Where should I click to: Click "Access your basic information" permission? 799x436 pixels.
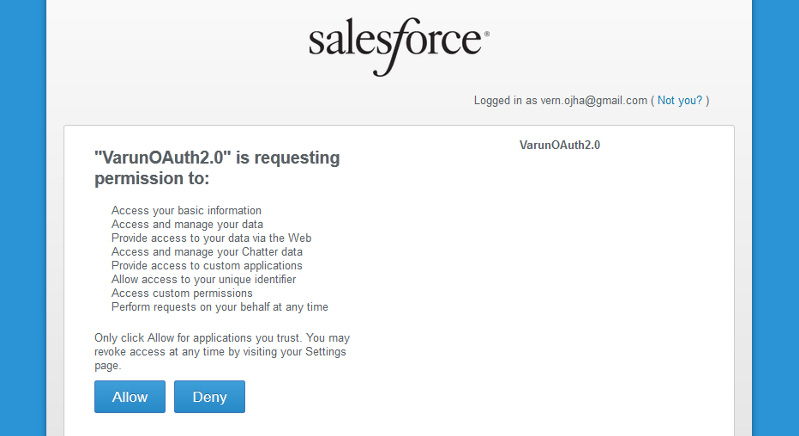pos(186,211)
